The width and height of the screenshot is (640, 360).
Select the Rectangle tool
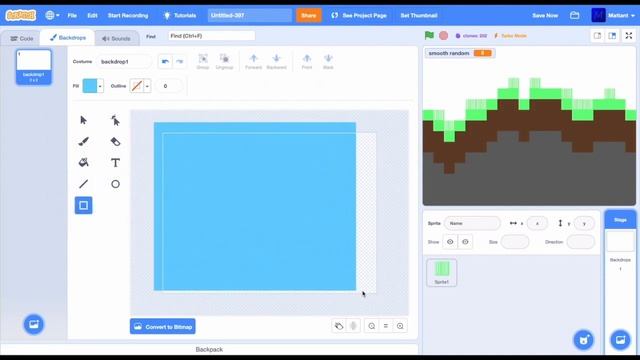point(83,205)
